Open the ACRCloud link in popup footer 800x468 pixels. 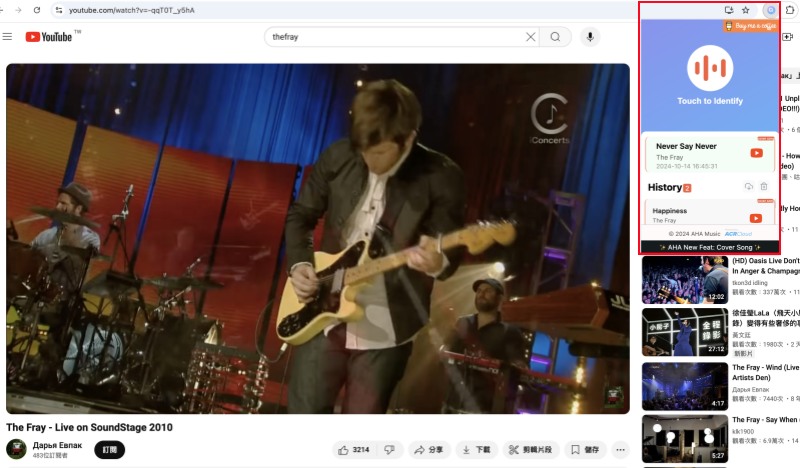738,234
